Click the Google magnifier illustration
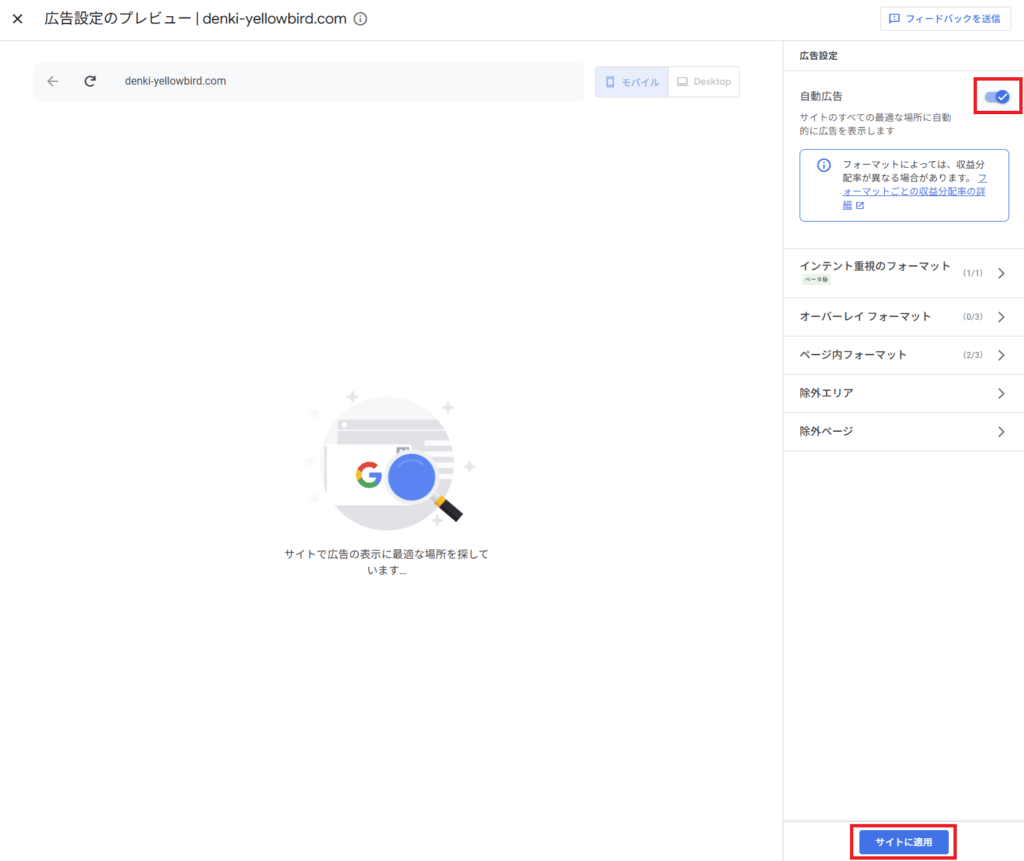Screen dimensions: 1024x861 tap(389, 462)
